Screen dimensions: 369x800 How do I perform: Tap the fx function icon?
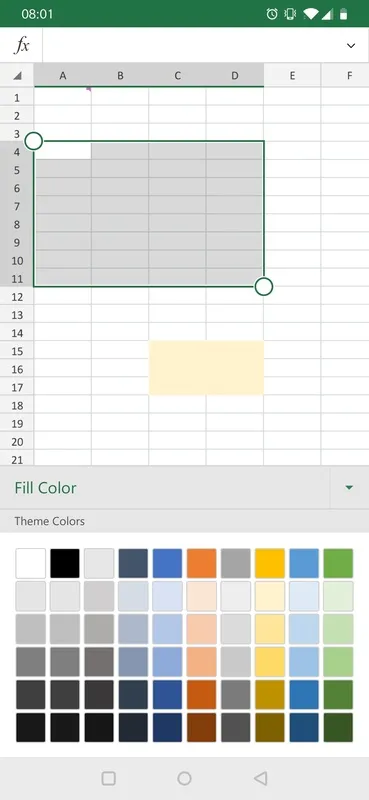[x=21, y=45]
